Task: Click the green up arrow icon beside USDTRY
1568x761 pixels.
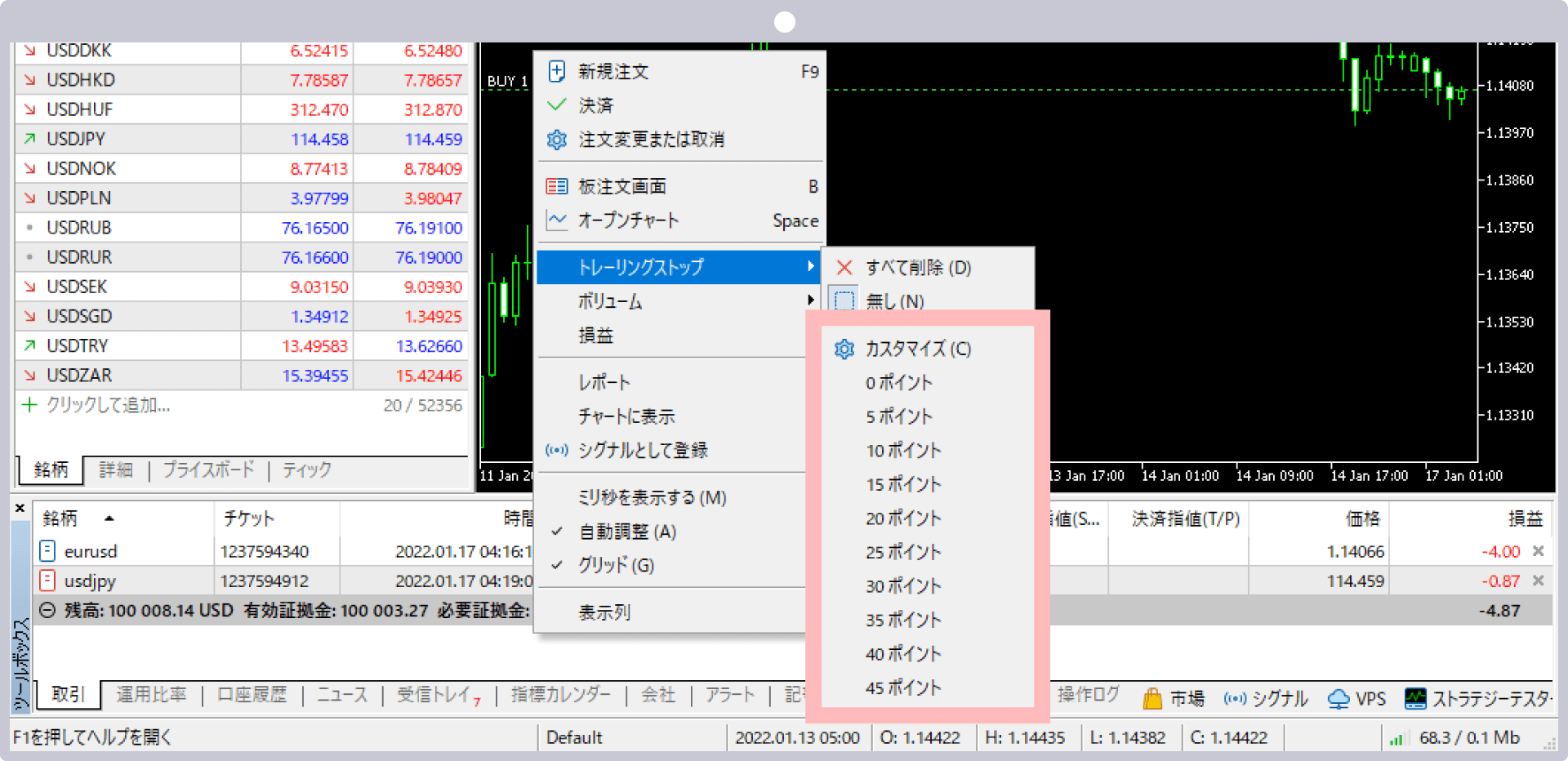Action: coord(29,345)
